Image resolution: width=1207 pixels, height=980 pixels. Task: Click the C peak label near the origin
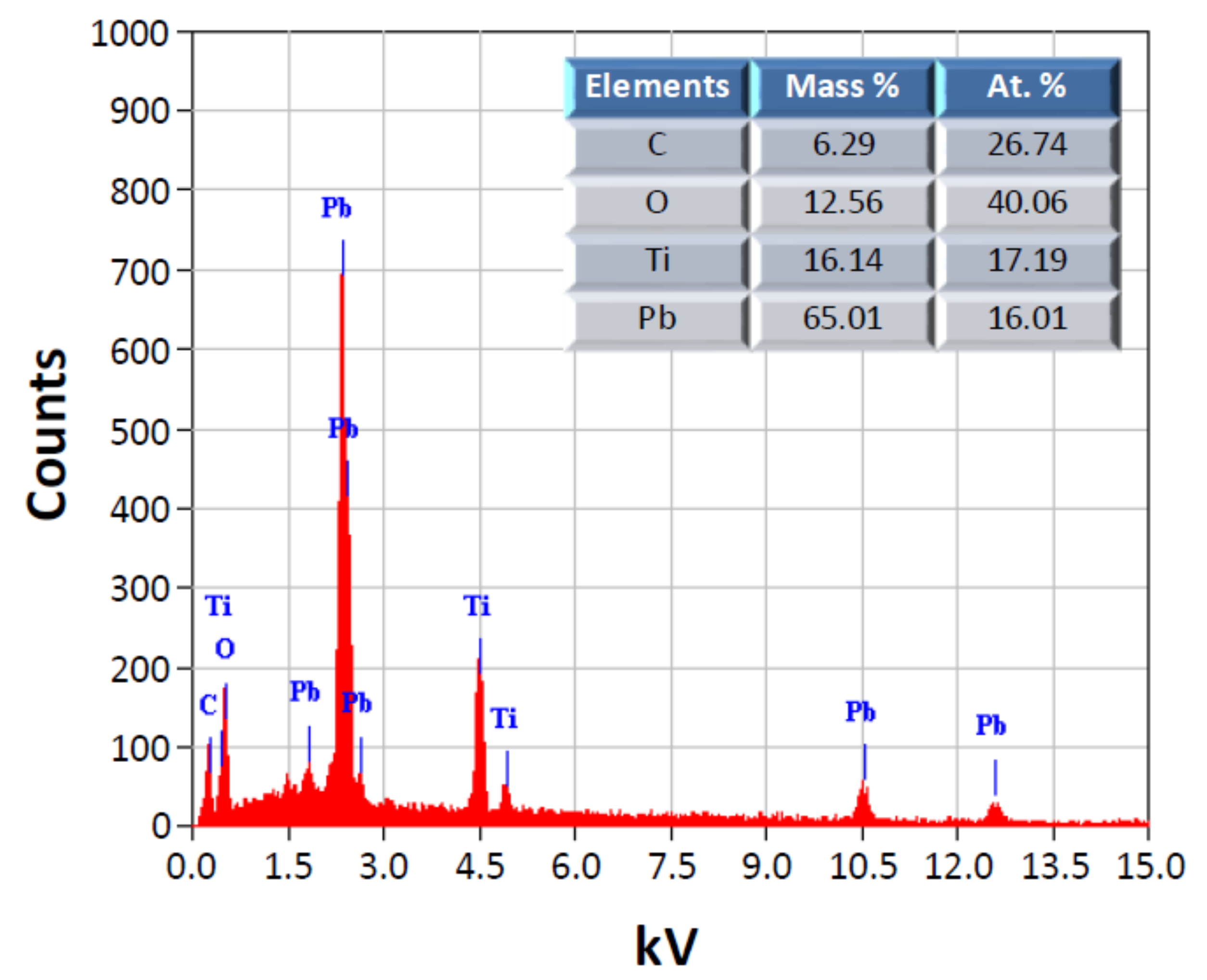pyautogui.click(x=207, y=705)
